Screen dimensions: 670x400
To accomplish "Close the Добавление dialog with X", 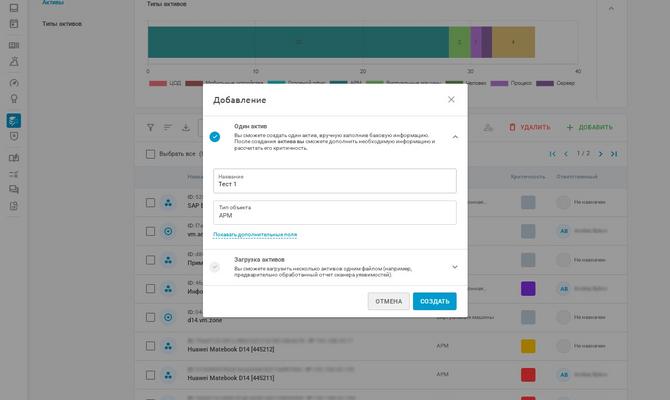I will click(451, 99).
